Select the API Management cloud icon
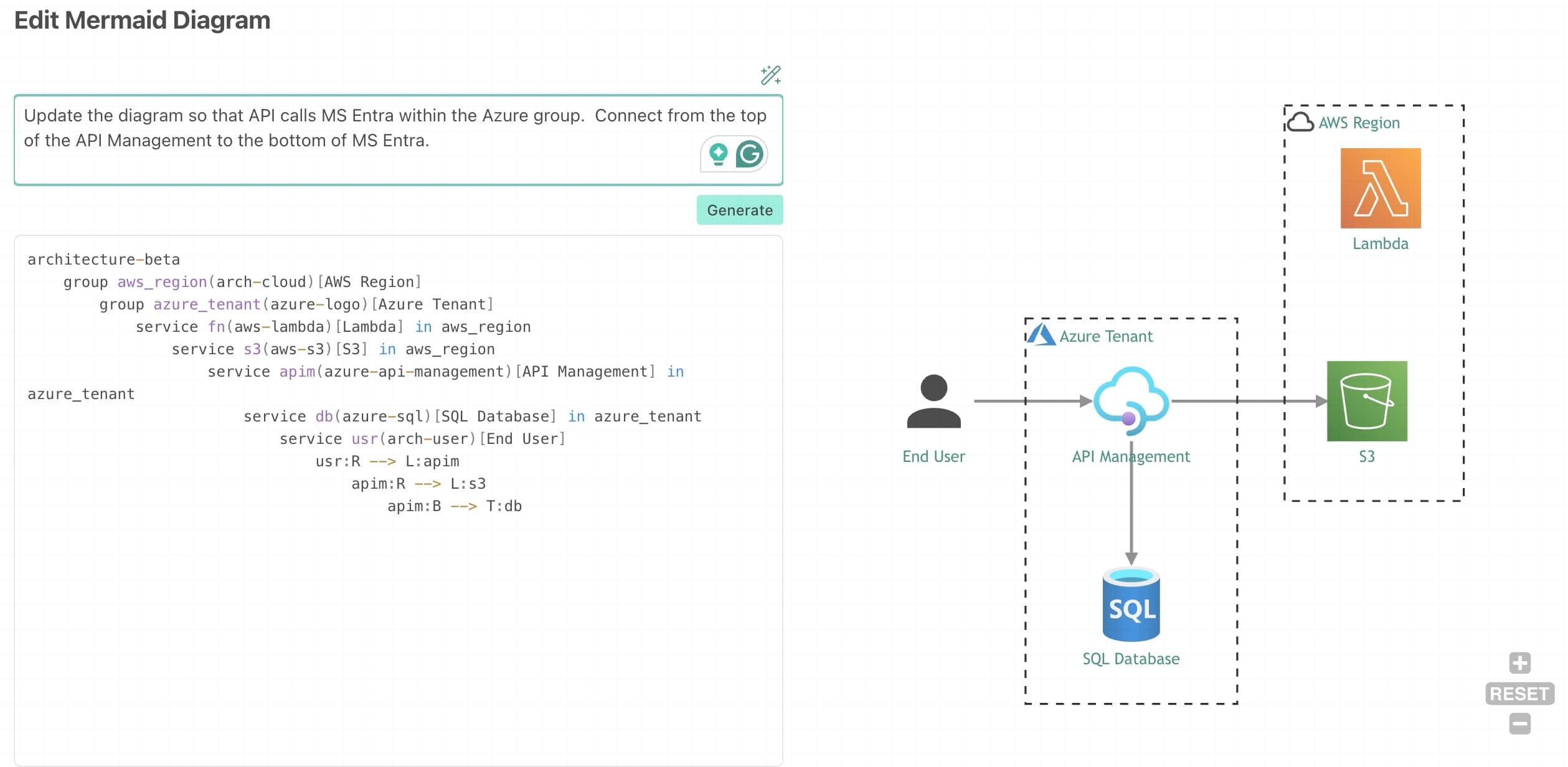 click(1131, 401)
